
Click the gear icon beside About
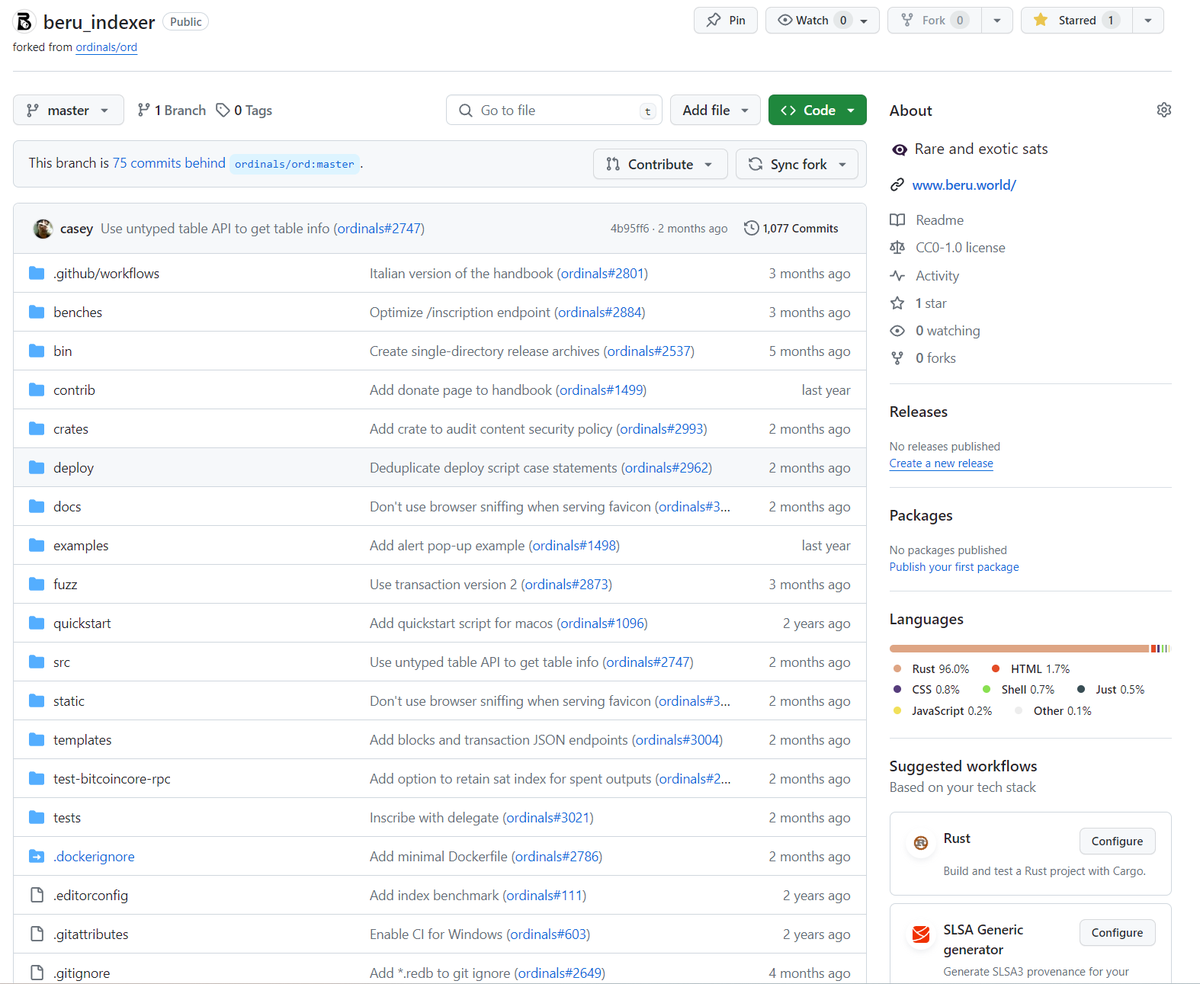click(x=1163, y=110)
